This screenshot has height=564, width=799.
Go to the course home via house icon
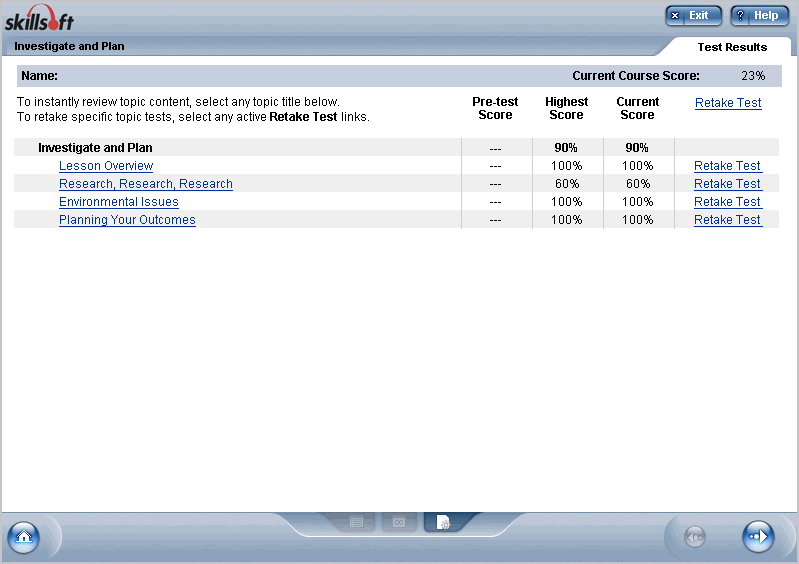click(23, 537)
